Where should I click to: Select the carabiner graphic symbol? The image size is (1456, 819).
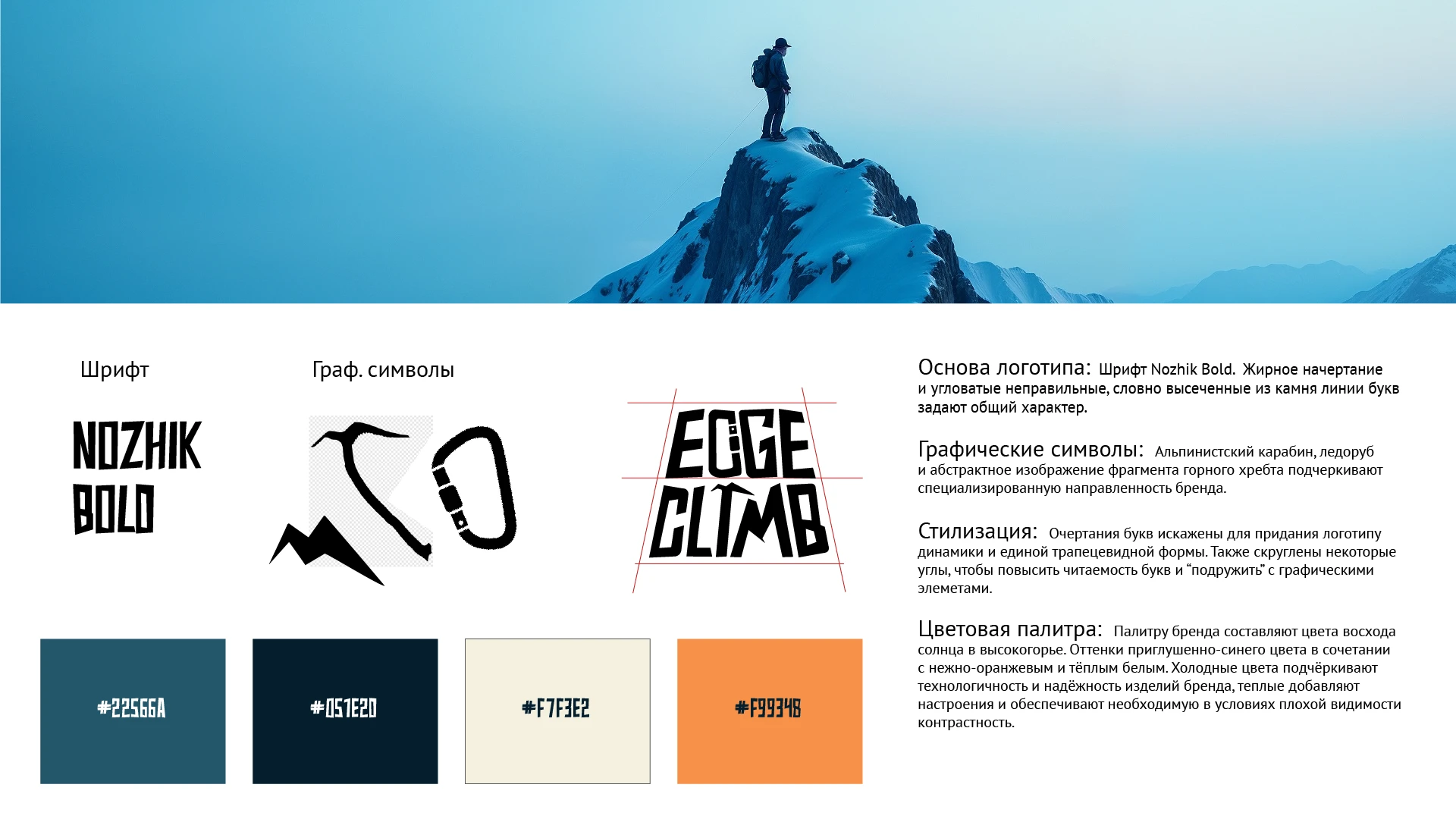(x=474, y=488)
